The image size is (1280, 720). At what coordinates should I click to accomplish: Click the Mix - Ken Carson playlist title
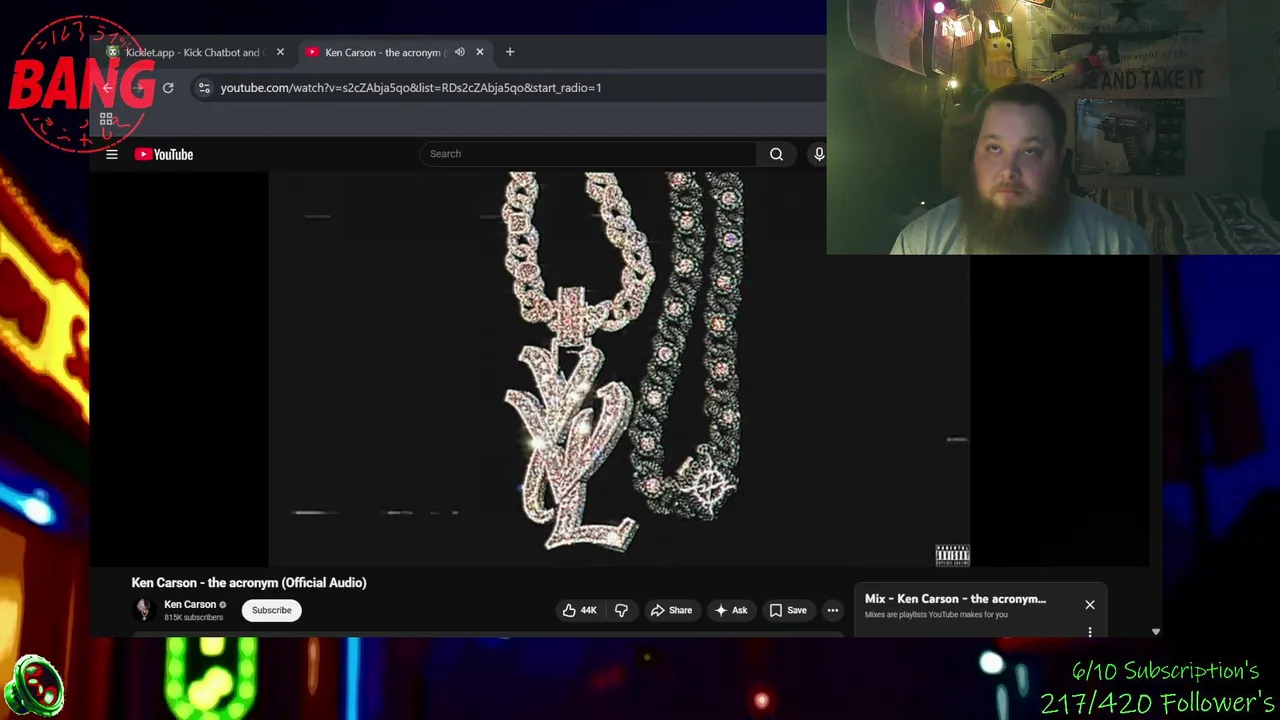pos(955,599)
